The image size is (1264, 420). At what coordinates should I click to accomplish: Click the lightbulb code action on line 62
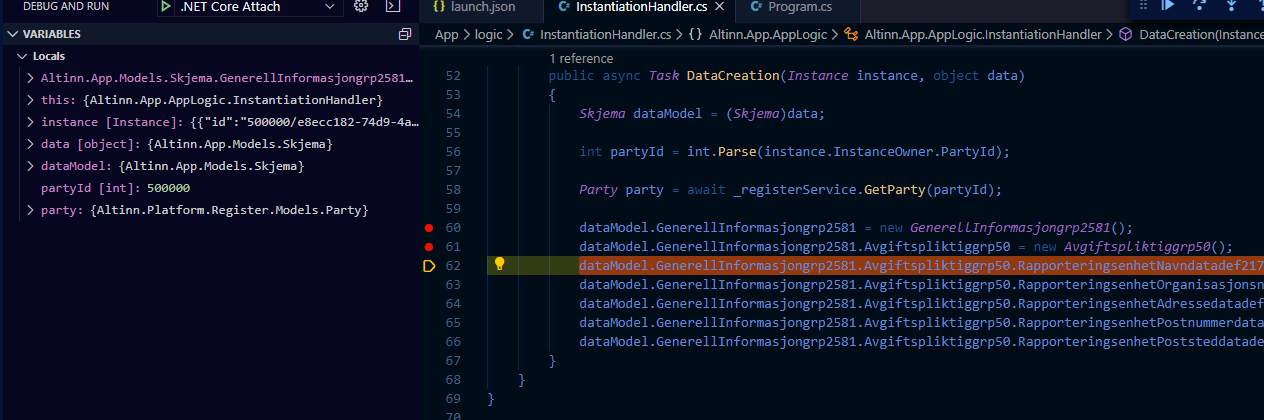pyautogui.click(x=499, y=265)
